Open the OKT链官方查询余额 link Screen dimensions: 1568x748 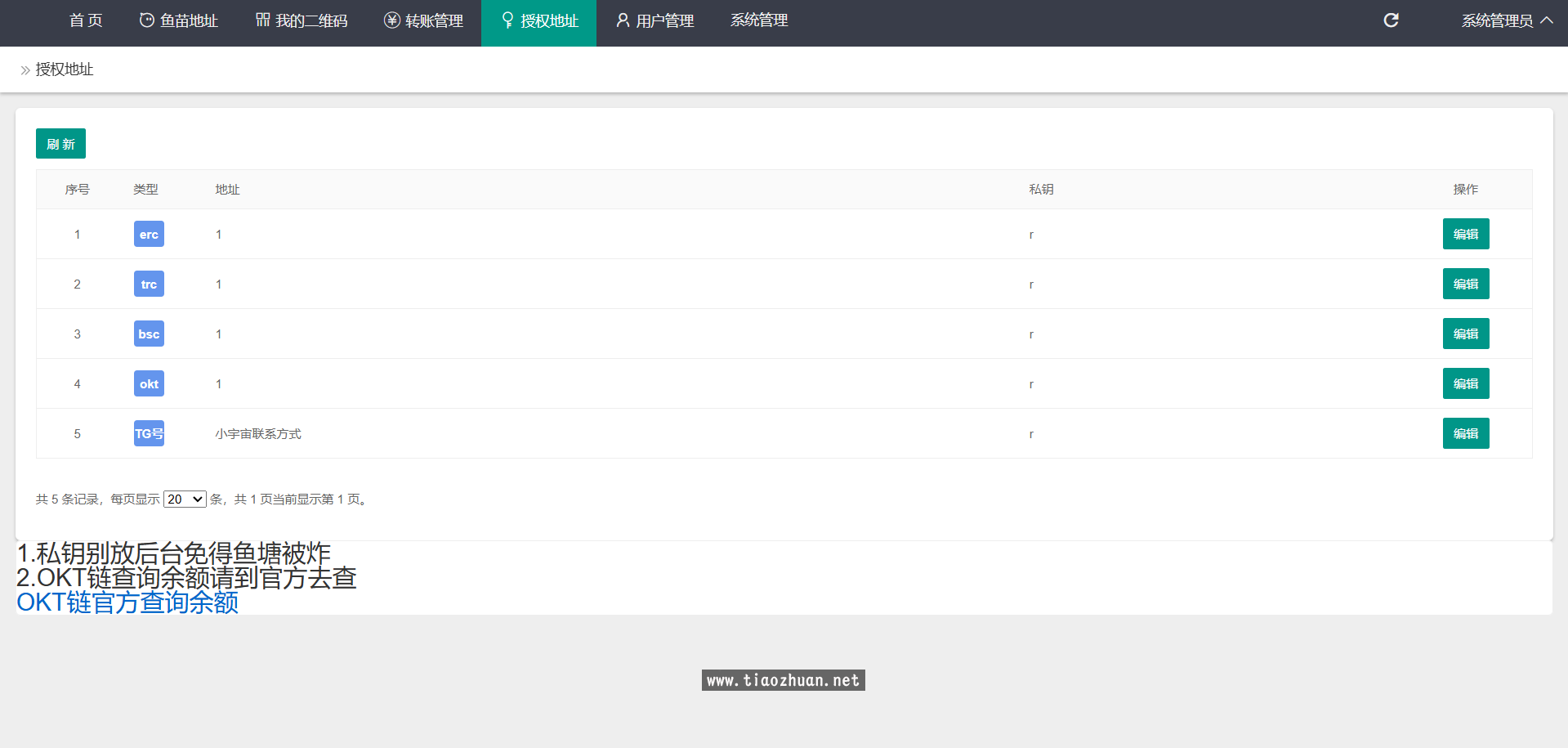pos(127,602)
